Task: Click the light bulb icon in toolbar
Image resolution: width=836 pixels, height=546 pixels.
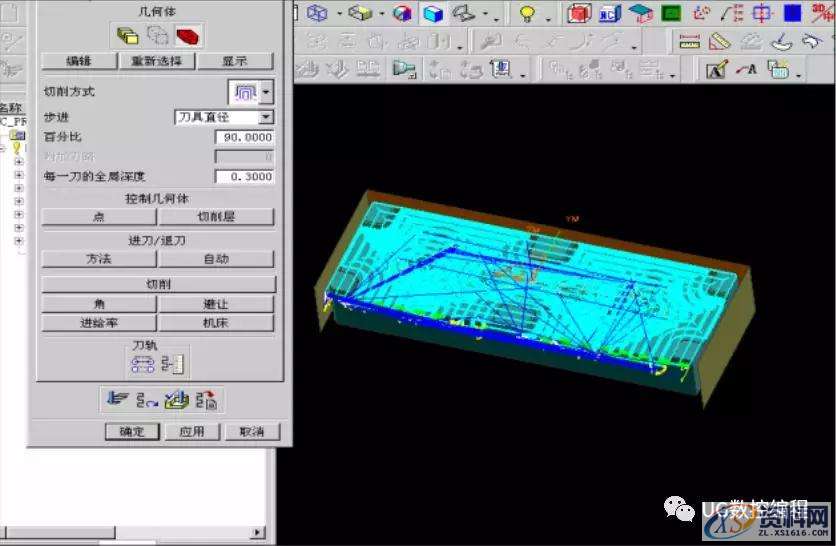Action: point(527,14)
